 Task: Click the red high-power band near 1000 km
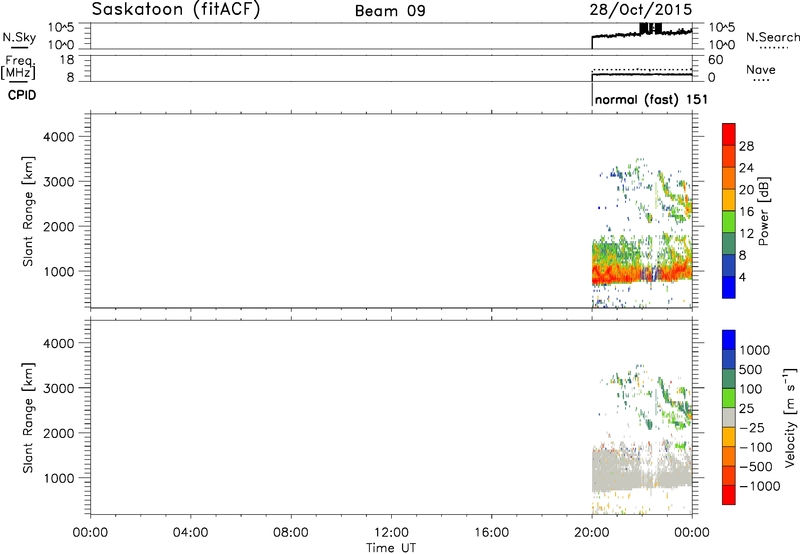(617, 275)
